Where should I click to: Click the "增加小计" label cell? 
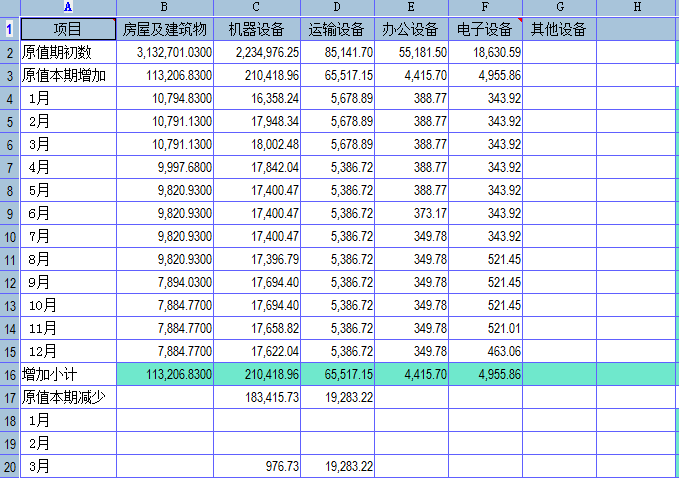67,374
